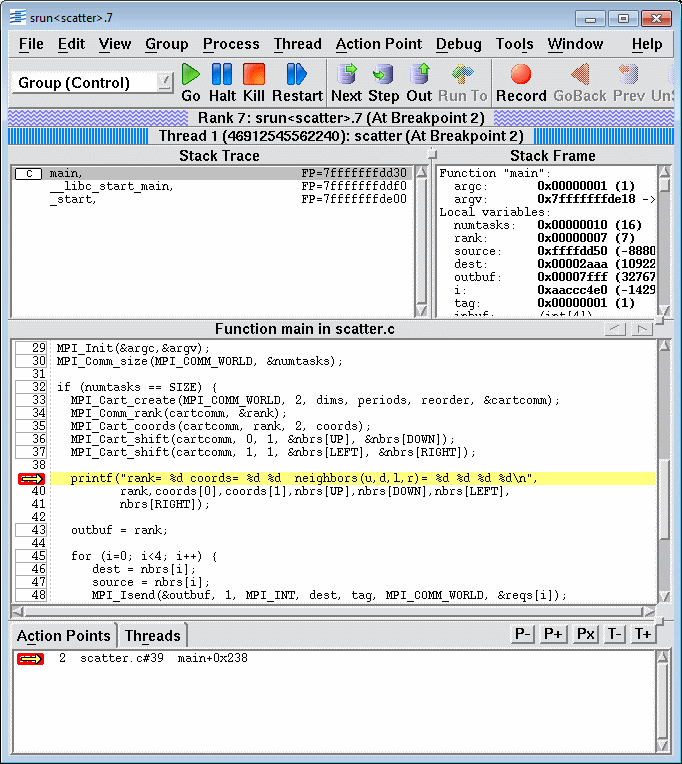Screen dimensions: 682x764
Task: Click source pane back navigation arrow
Action: tap(615, 330)
